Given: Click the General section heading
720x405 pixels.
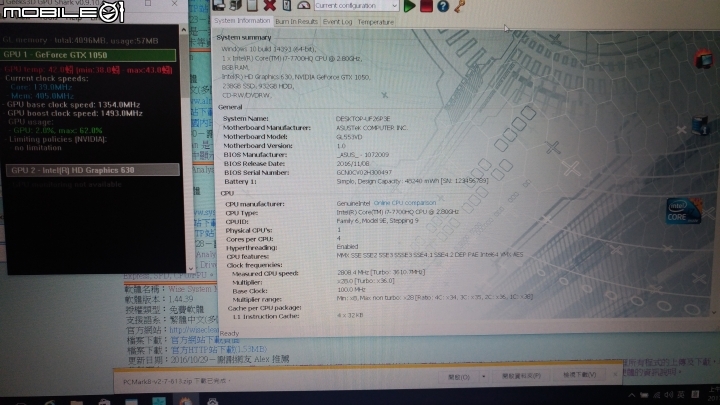Looking at the screenshot, I should pyautogui.click(x=230, y=107).
